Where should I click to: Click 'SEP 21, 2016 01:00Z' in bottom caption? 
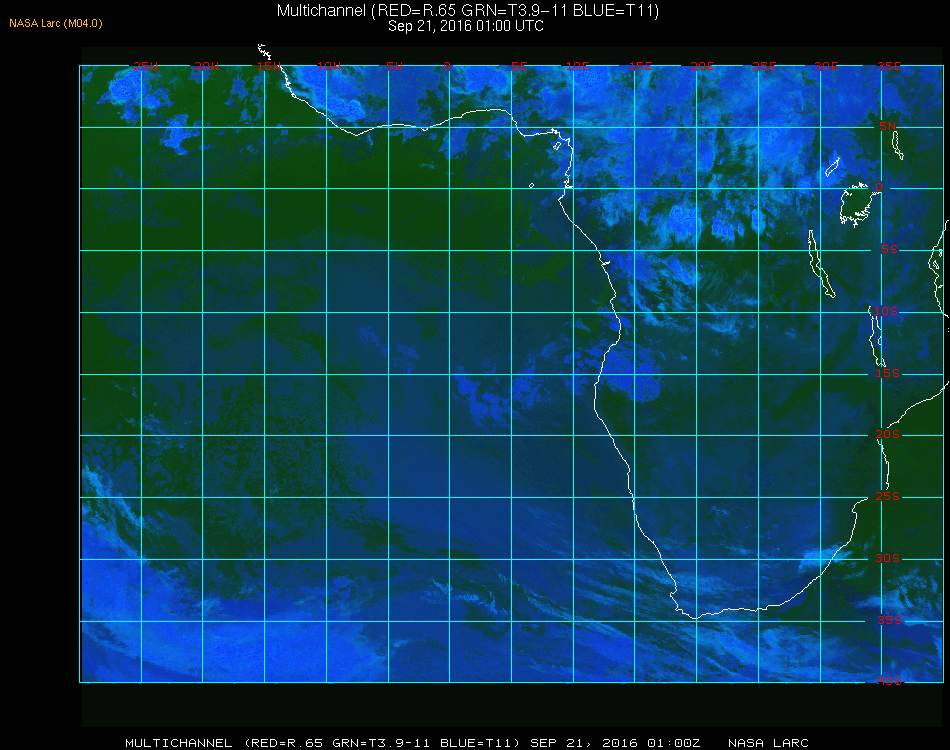tap(615, 743)
